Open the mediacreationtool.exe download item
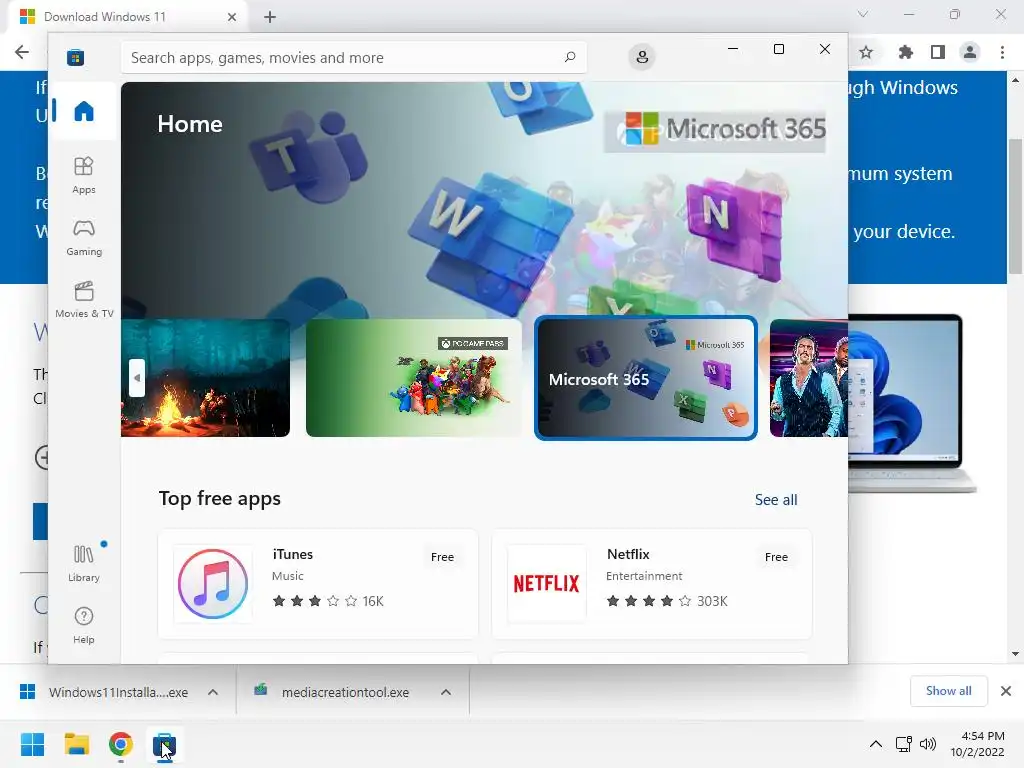Screen dimensions: 1024x768 coord(333,692)
